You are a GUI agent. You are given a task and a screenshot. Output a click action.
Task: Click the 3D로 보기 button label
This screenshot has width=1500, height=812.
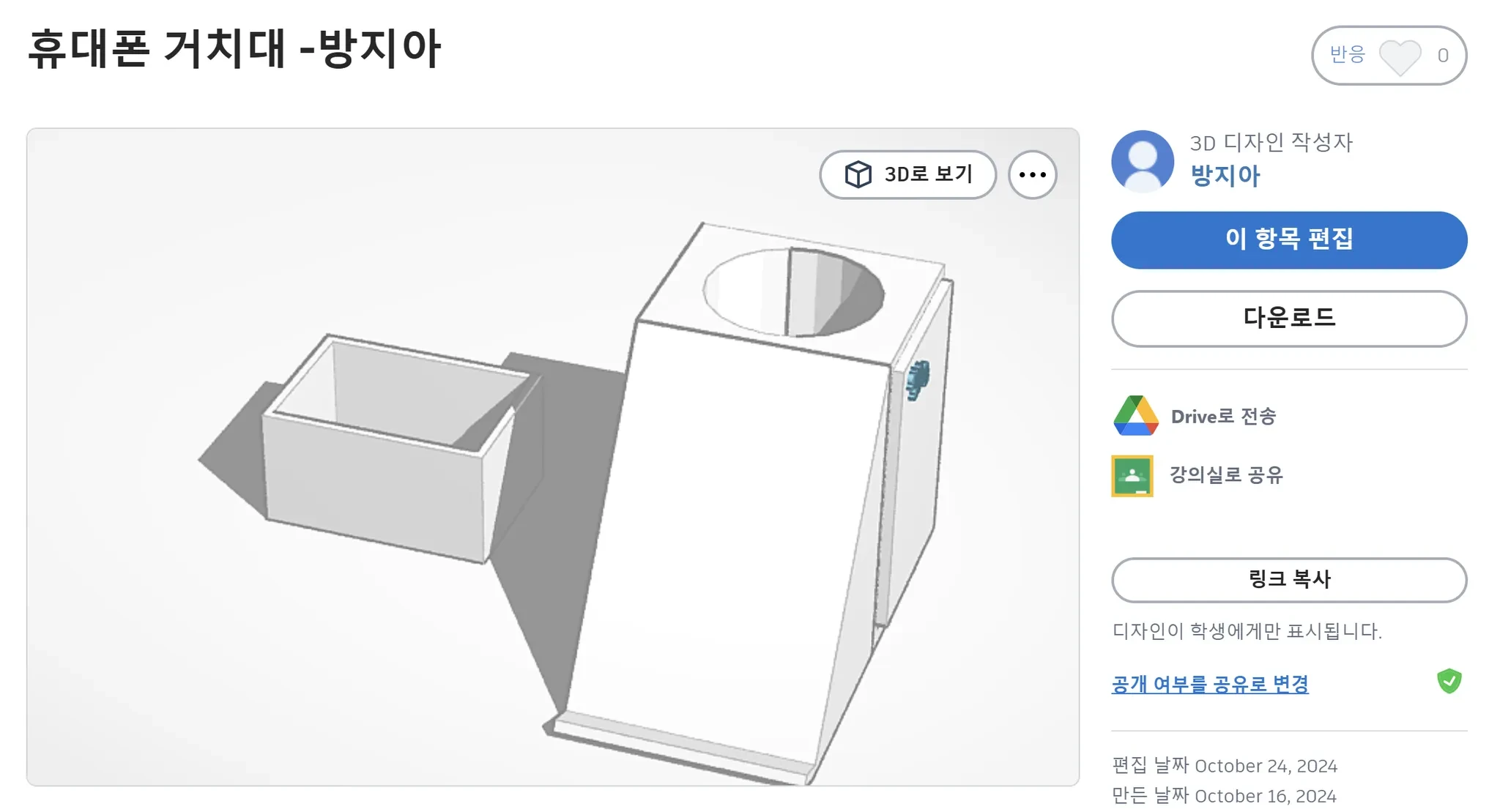[x=928, y=174]
